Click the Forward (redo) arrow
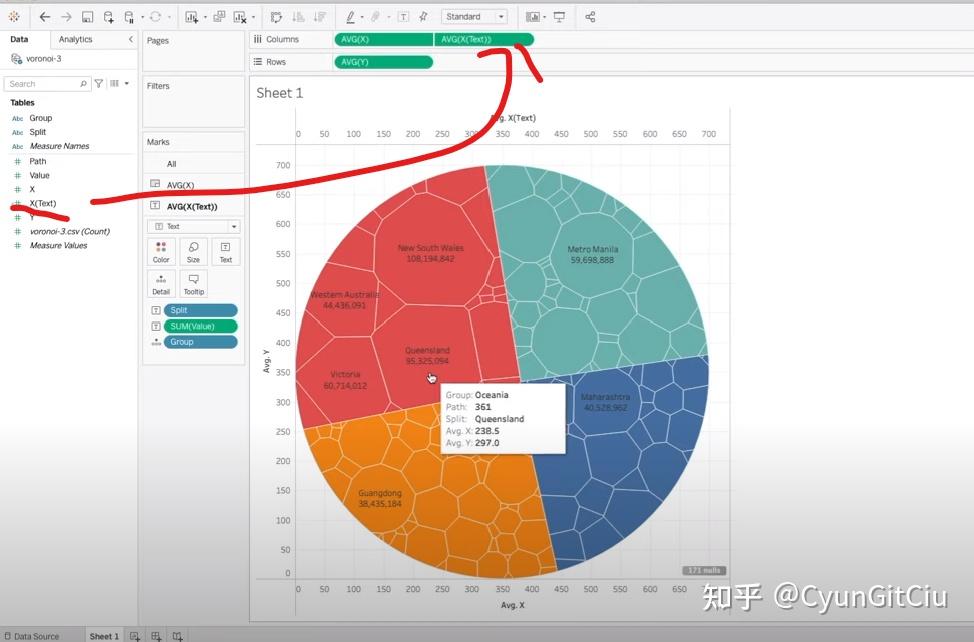Viewport: 974px width, 642px height. tap(66, 17)
